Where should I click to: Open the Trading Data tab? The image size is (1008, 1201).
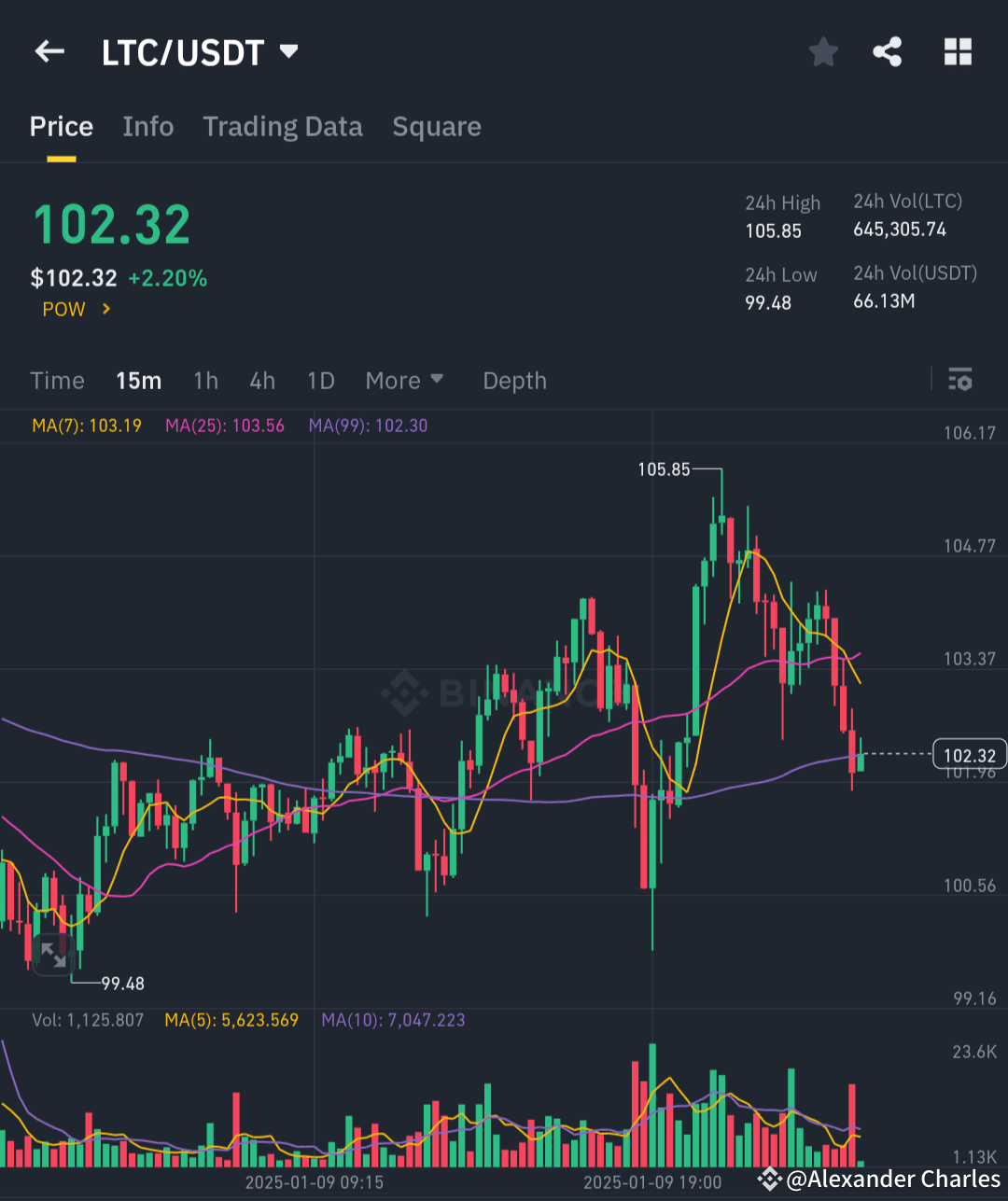click(283, 127)
